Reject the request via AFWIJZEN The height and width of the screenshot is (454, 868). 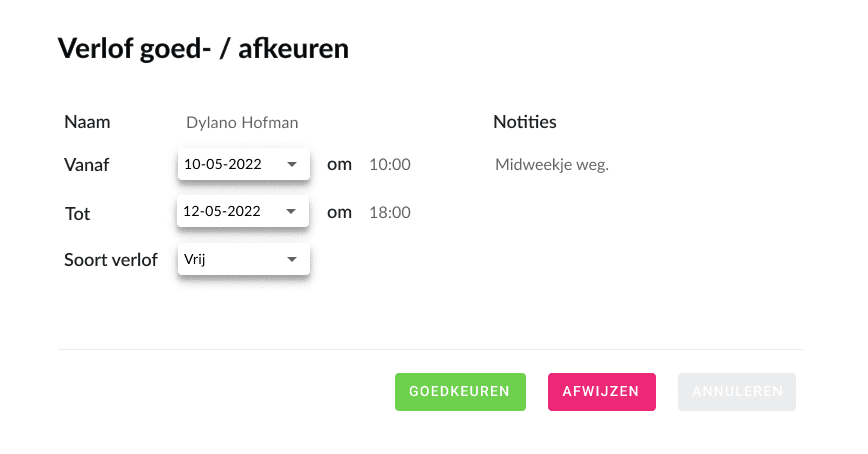coord(601,392)
